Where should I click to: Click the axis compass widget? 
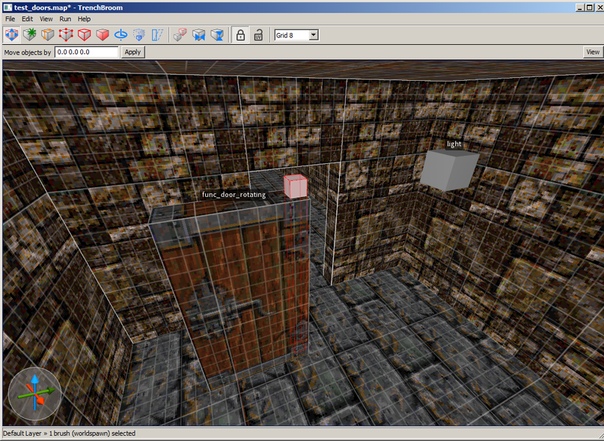[x=35, y=394]
